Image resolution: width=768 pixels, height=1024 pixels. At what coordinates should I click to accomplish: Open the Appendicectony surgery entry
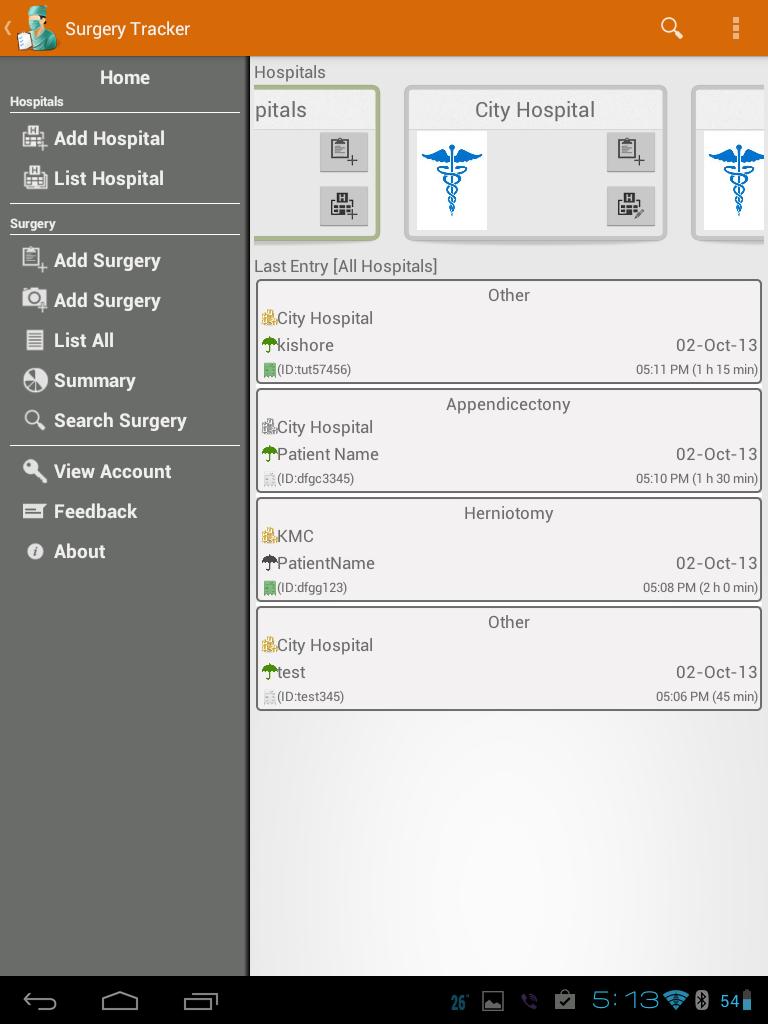click(x=509, y=441)
